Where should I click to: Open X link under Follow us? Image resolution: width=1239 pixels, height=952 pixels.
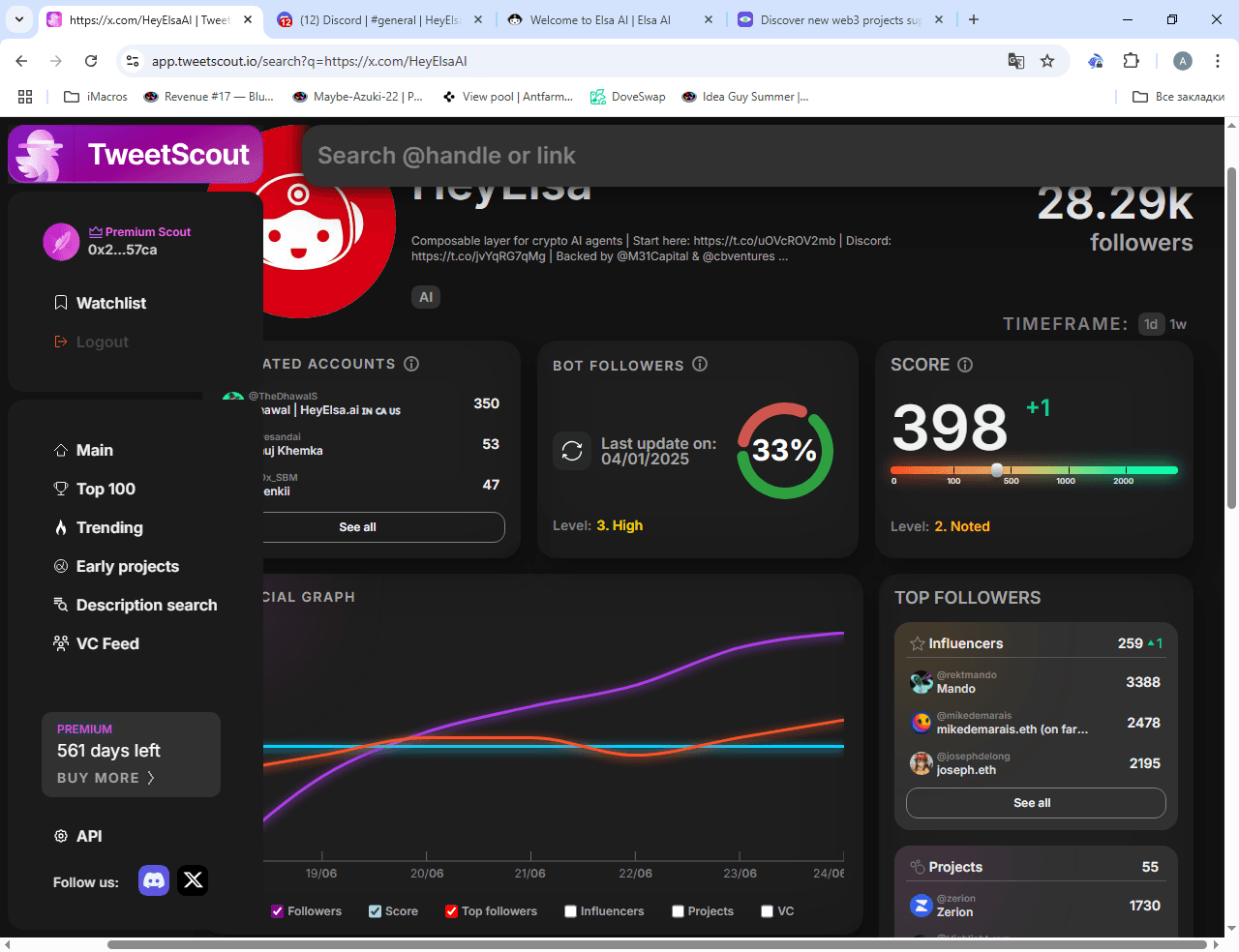(x=193, y=880)
